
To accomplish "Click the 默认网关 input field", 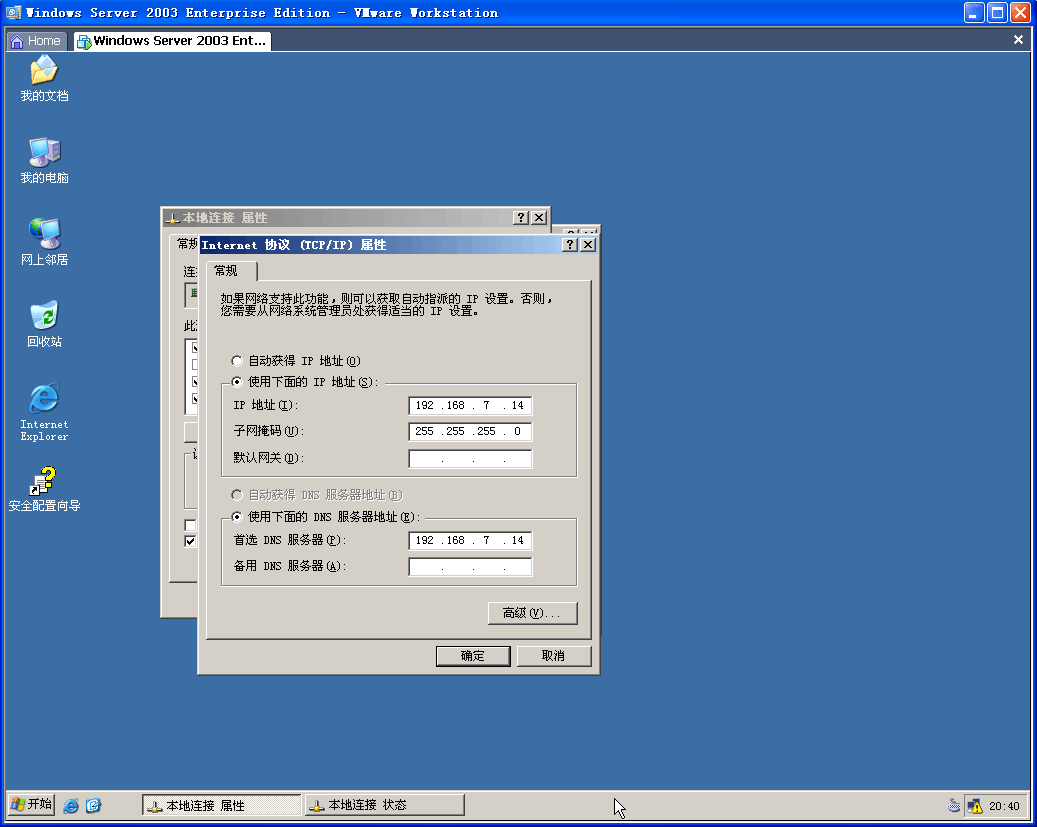I will (x=470, y=459).
